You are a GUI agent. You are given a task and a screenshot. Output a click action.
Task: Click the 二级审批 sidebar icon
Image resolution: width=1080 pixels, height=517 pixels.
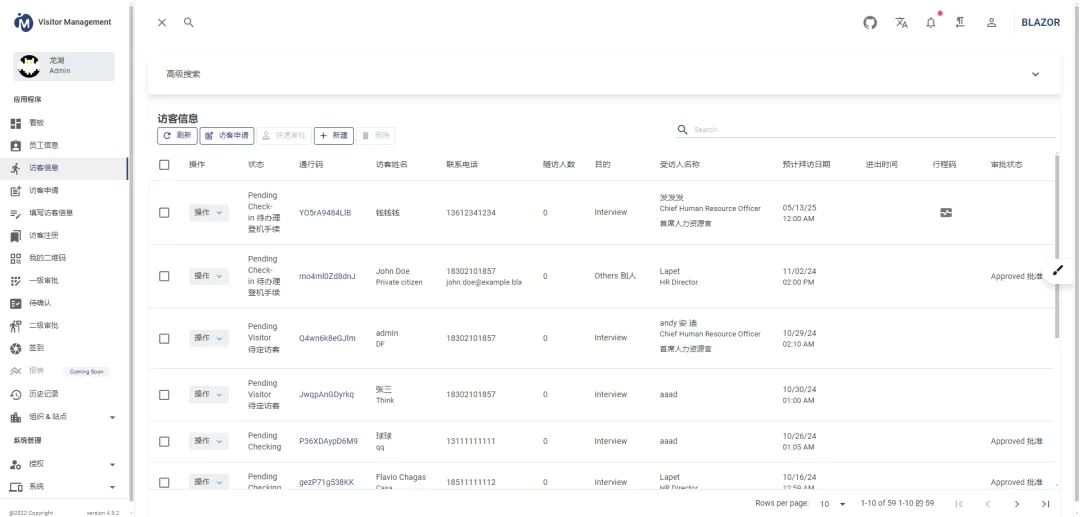click(16, 326)
